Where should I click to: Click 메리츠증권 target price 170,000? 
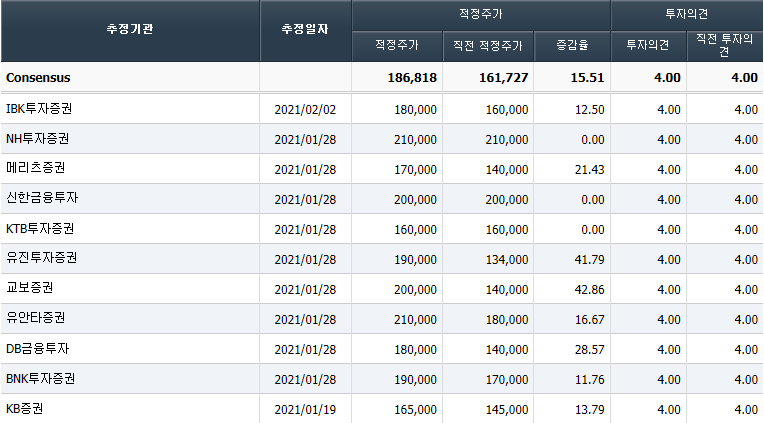(x=416, y=170)
